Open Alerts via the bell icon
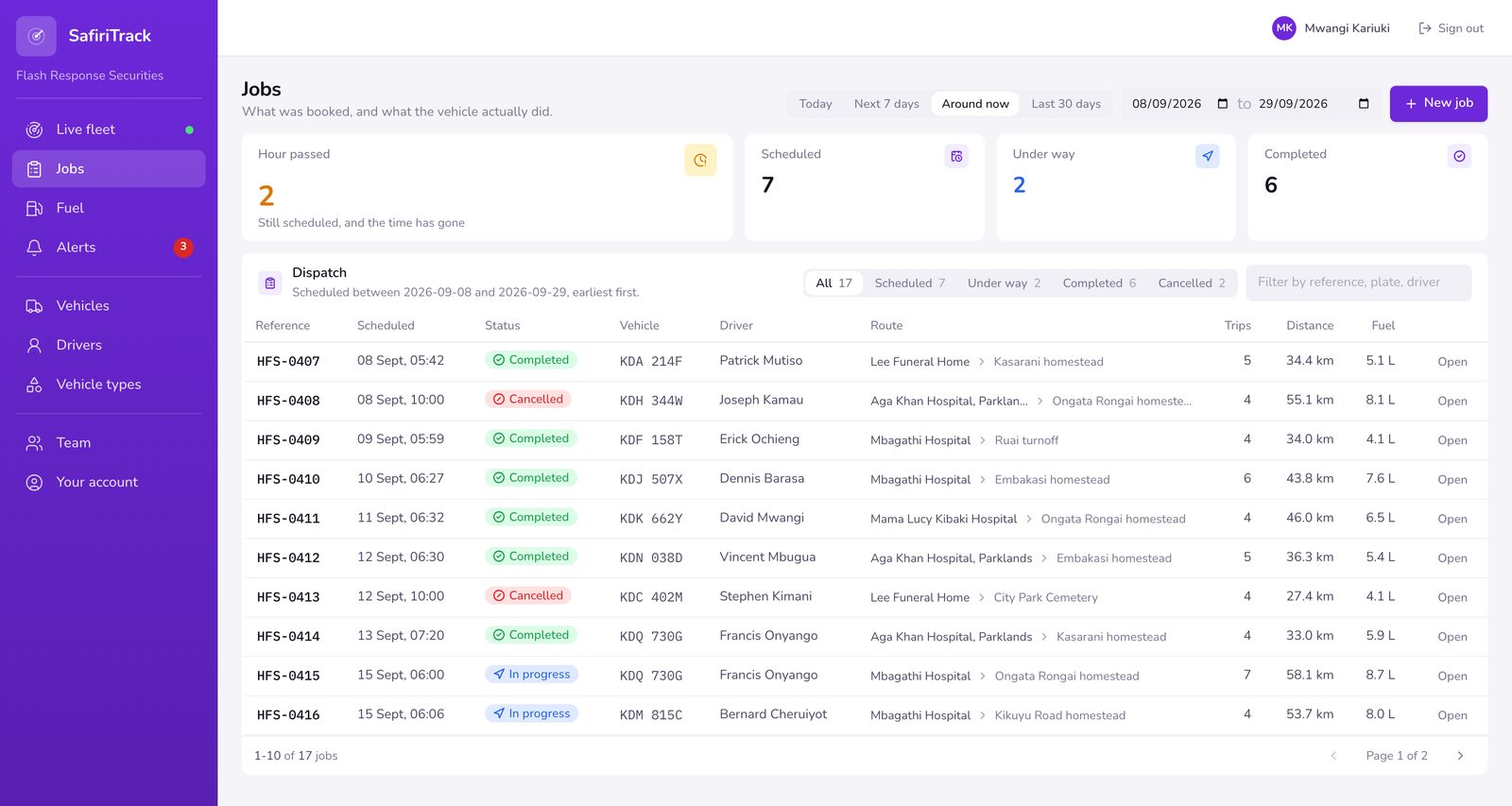The width and height of the screenshot is (1512, 806). [x=34, y=248]
